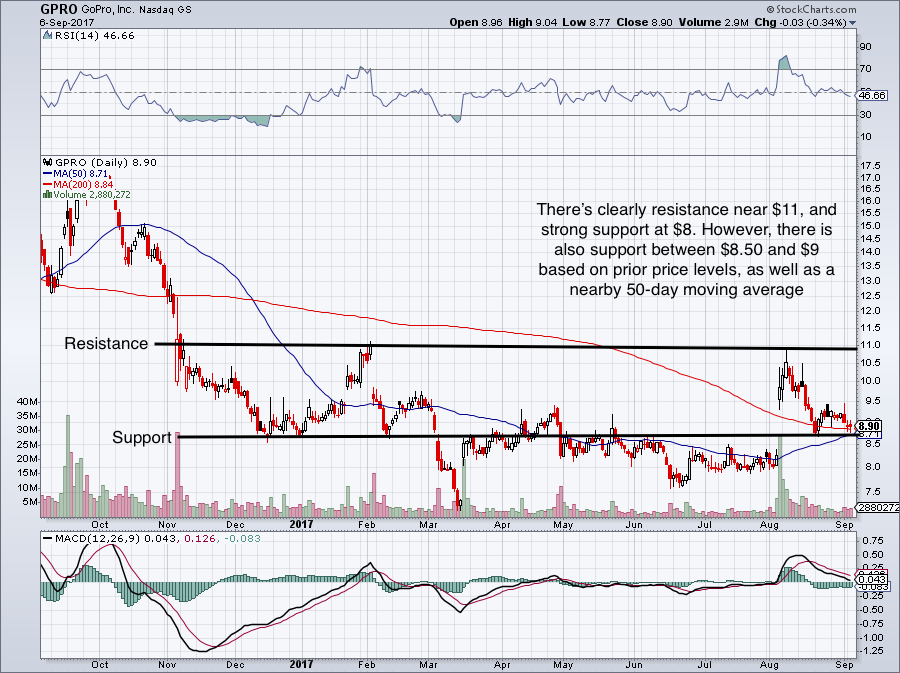Click '2017' on the price panel time axis
Image resolution: width=900 pixels, height=673 pixels.
pyautogui.click(x=301, y=524)
